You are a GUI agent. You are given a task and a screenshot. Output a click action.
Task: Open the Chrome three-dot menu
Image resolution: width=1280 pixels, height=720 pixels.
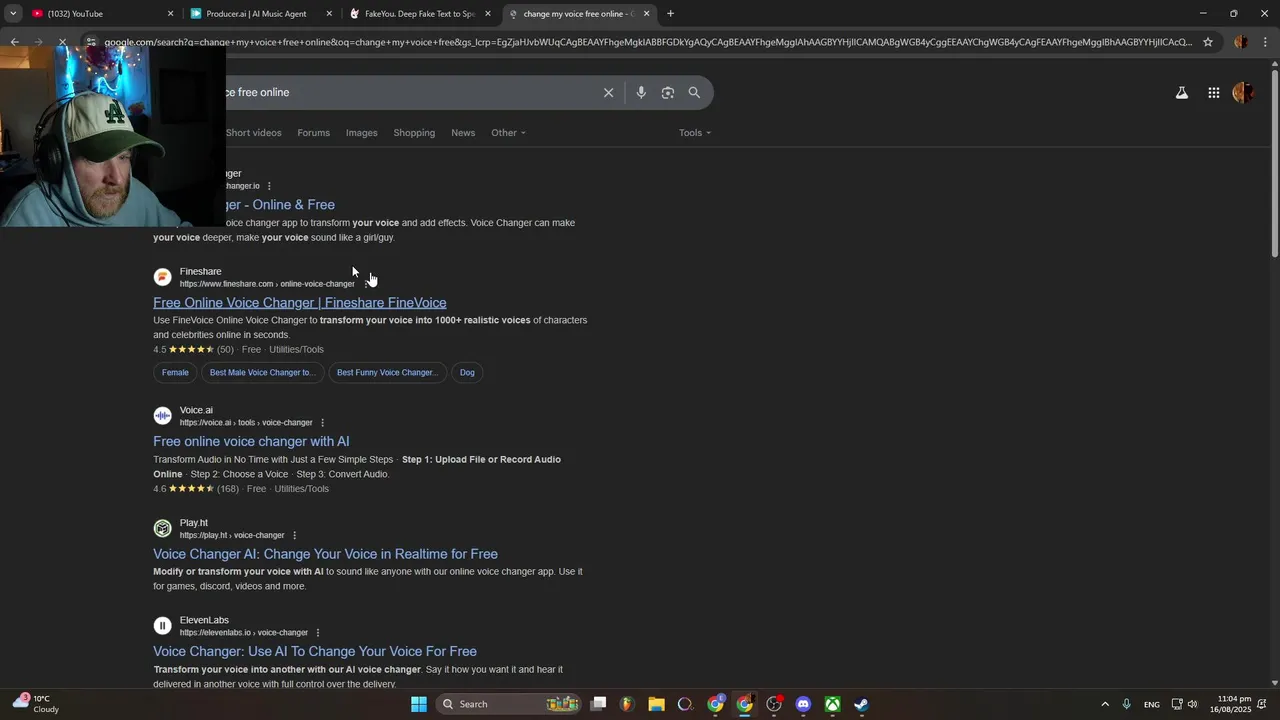pos(1265,42)
